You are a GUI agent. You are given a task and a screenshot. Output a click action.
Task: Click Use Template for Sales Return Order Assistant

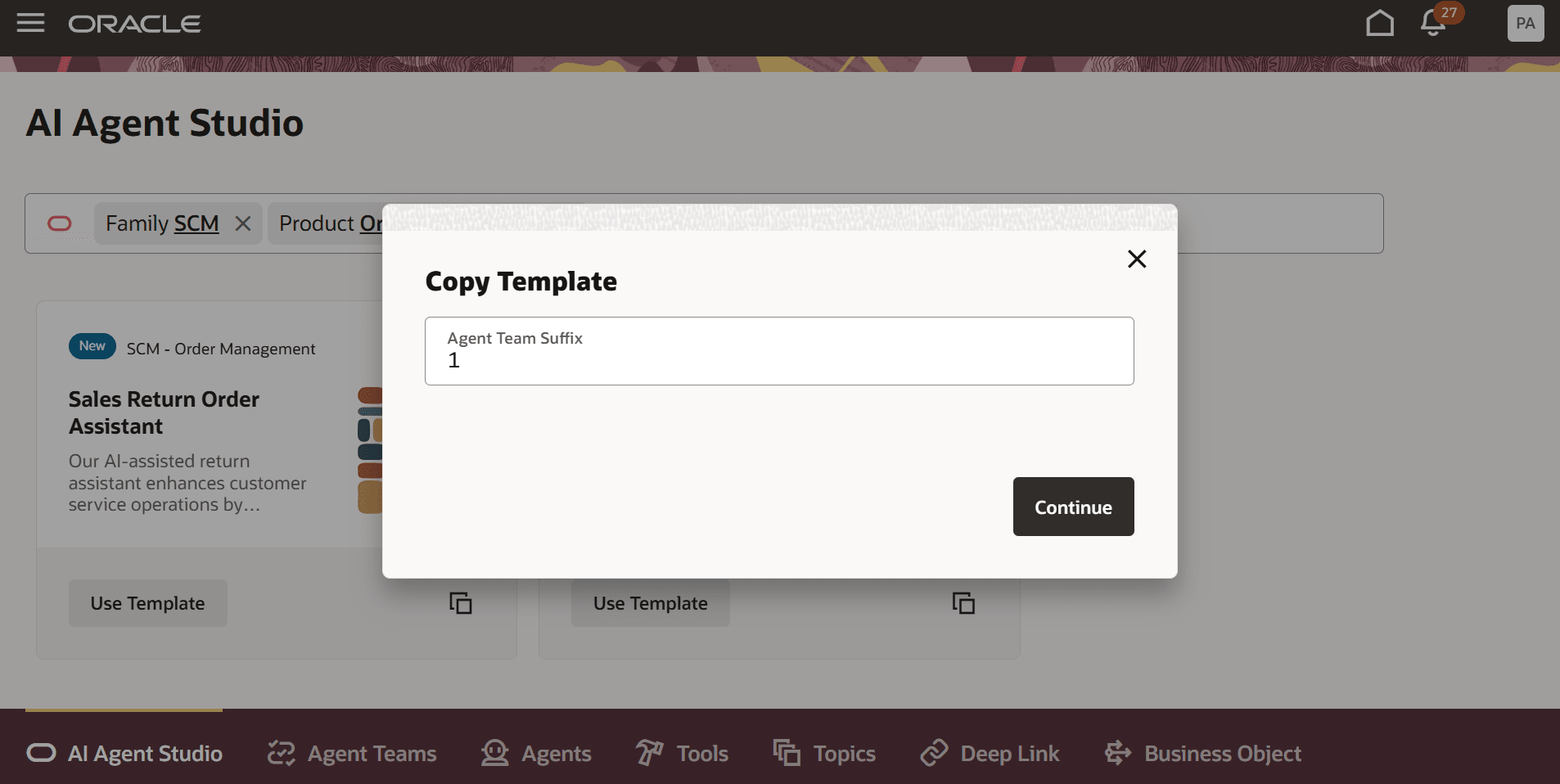point(147,603)
